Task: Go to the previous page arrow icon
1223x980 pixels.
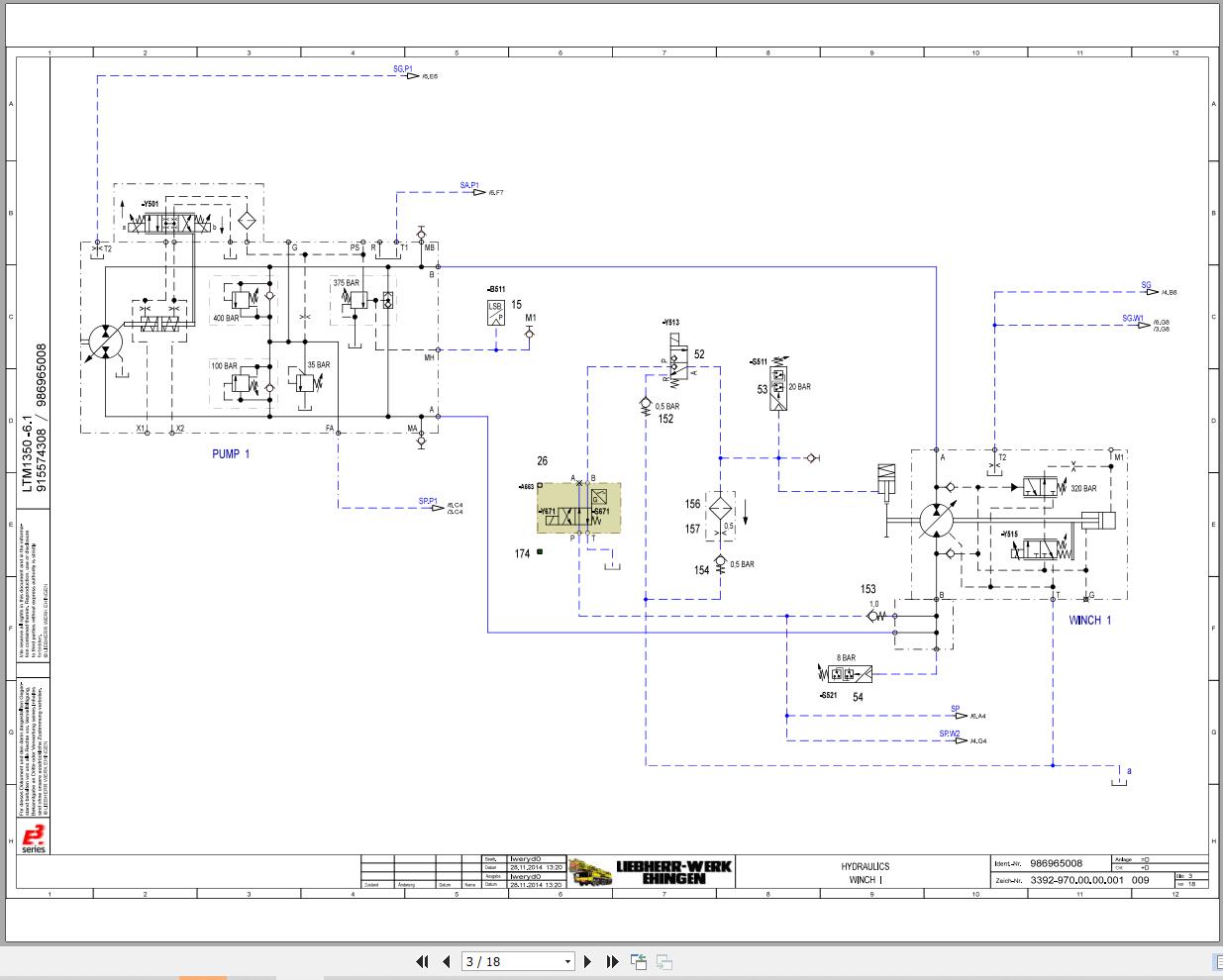Action: [447, 961]
